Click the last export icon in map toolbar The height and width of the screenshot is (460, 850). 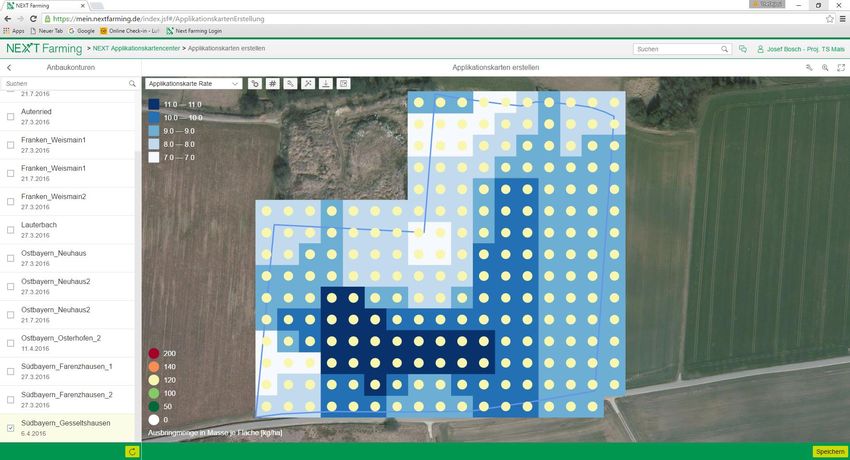pos(343,84)
